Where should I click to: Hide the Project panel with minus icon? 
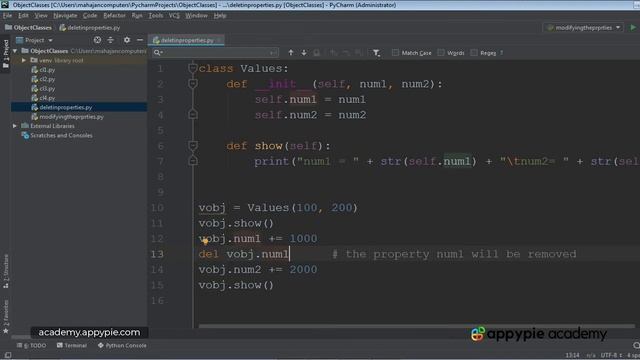[140, 40]
